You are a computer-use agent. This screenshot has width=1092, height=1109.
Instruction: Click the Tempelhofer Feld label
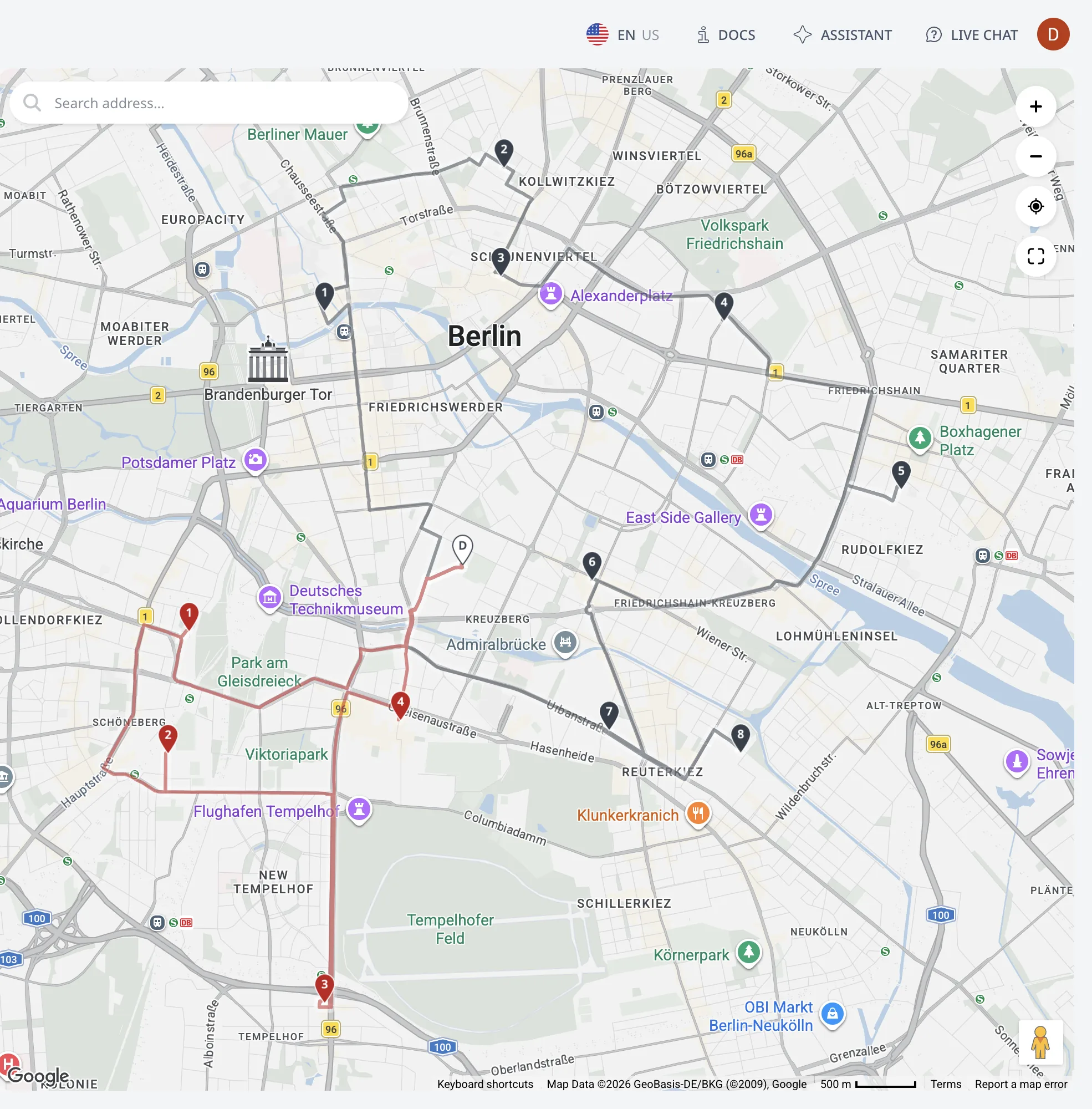[450, 929]
